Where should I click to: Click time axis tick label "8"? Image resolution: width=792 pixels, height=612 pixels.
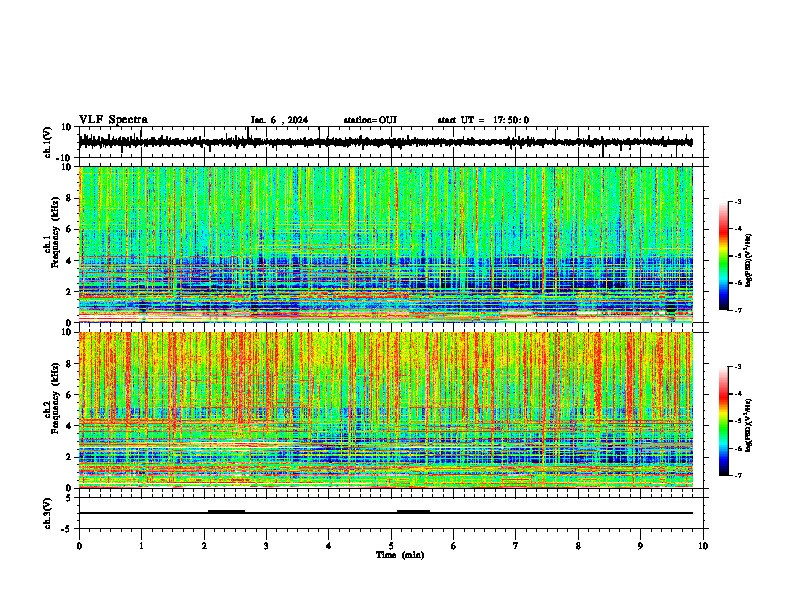click(x=578, y=546)
